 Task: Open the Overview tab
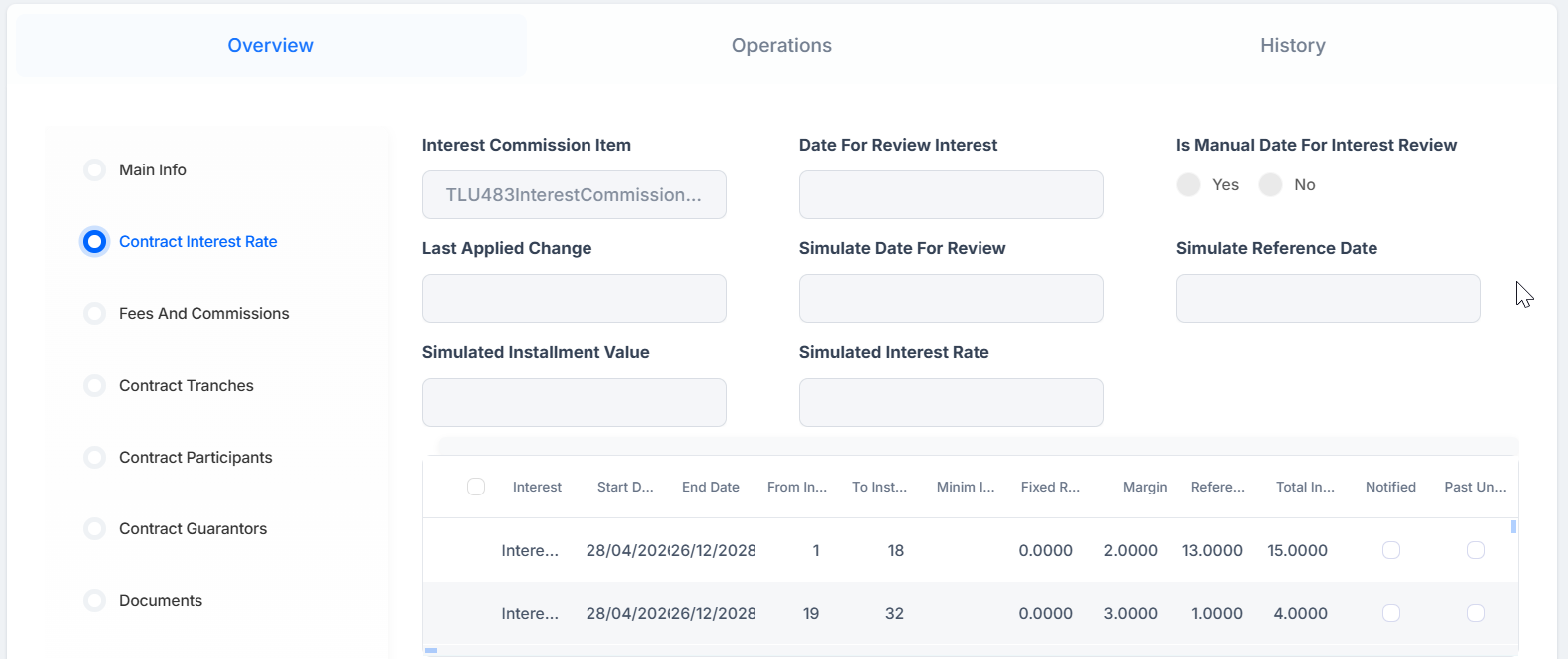tap(271, 45)
